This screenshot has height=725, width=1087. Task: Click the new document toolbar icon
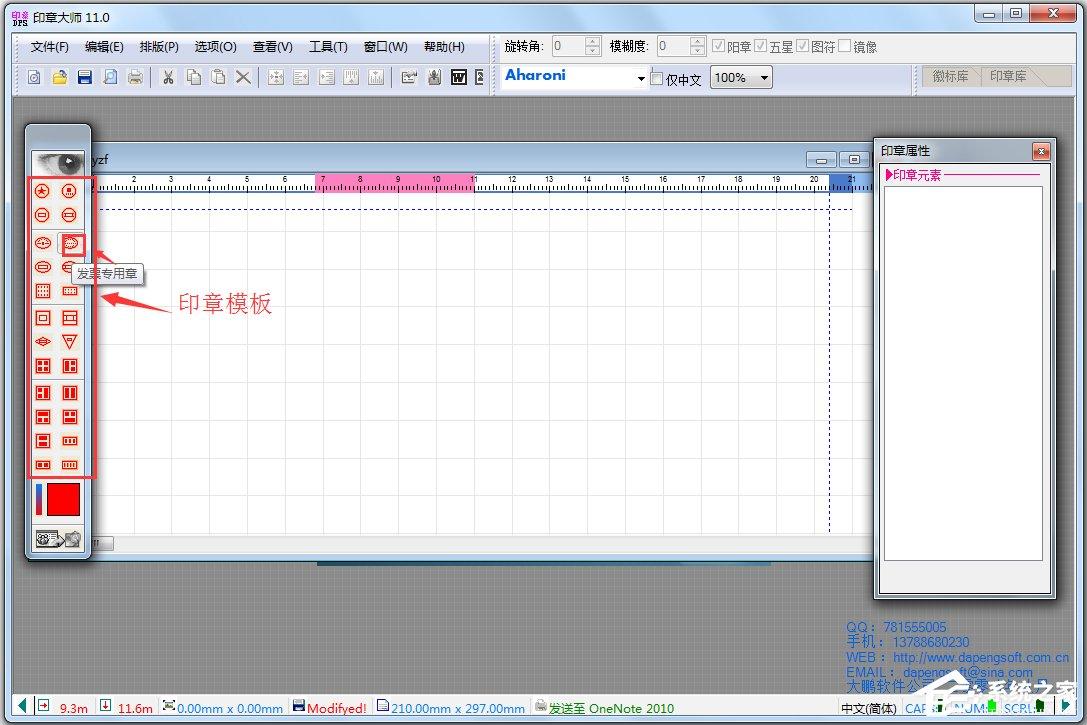point(34,77)
